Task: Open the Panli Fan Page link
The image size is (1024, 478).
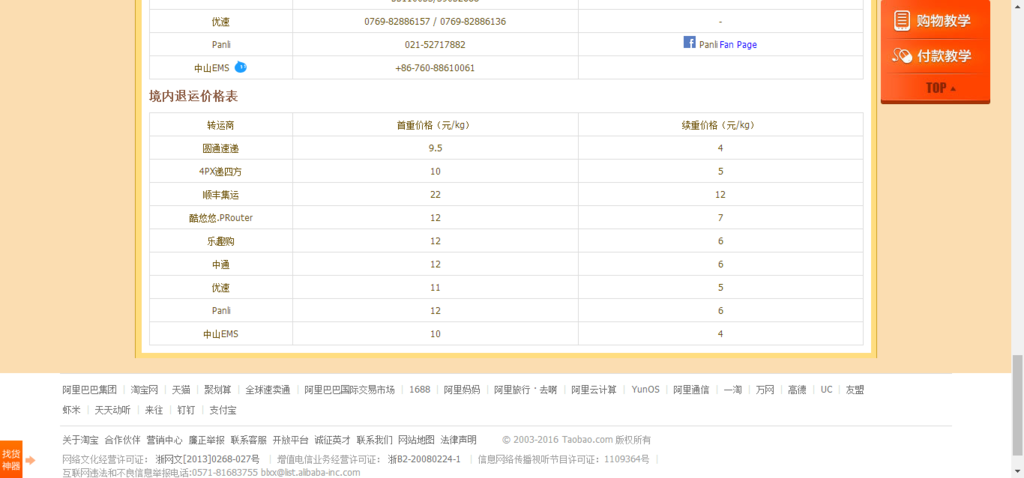Action: tap(738, 45)
